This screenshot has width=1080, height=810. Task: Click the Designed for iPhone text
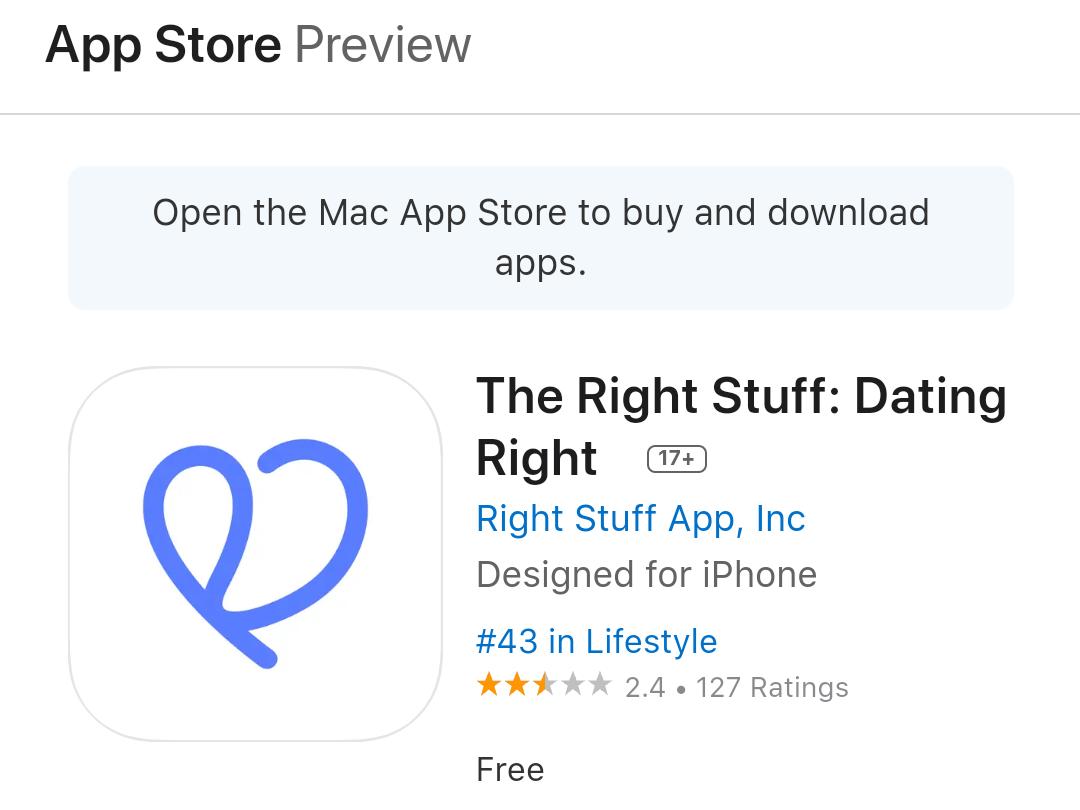647,574
